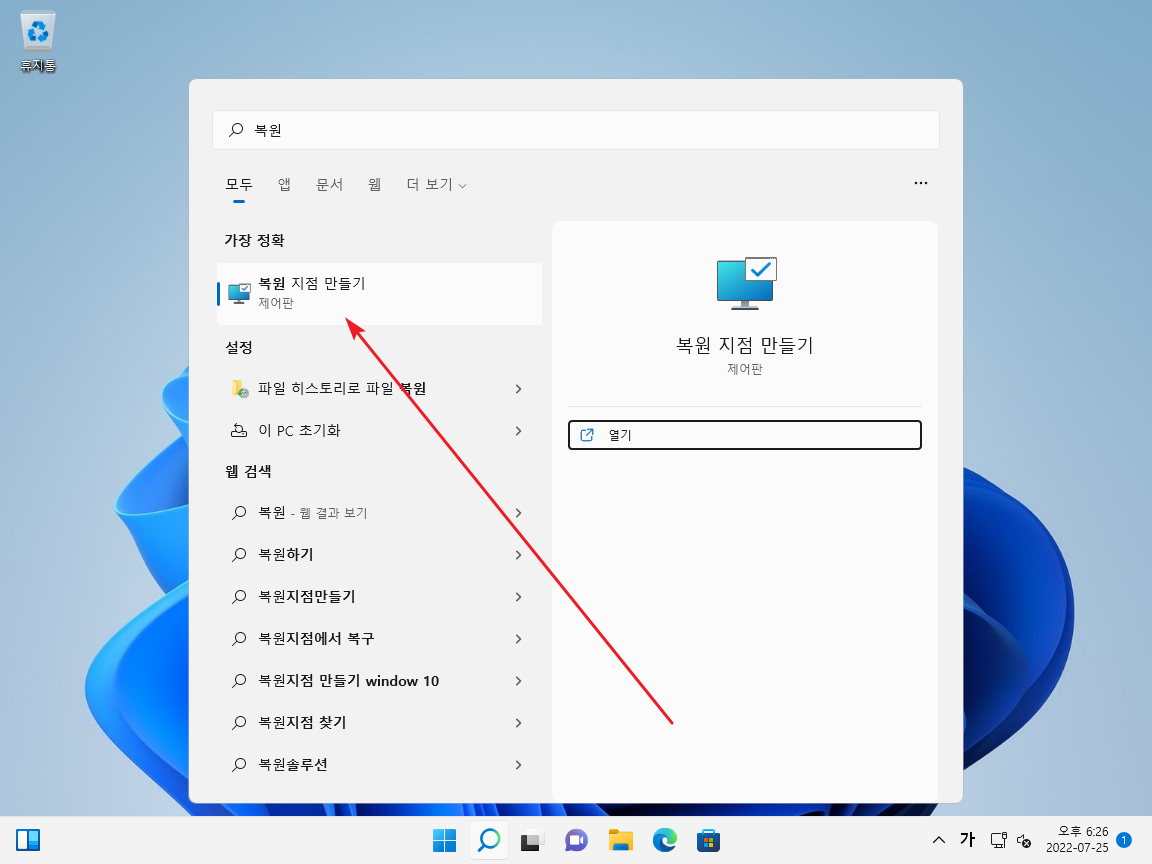Image resolution: width=1152 pixels, height=864 pixels.
Task: Open Microsoft Store from taskbar
Action: [x=708, y=840]
